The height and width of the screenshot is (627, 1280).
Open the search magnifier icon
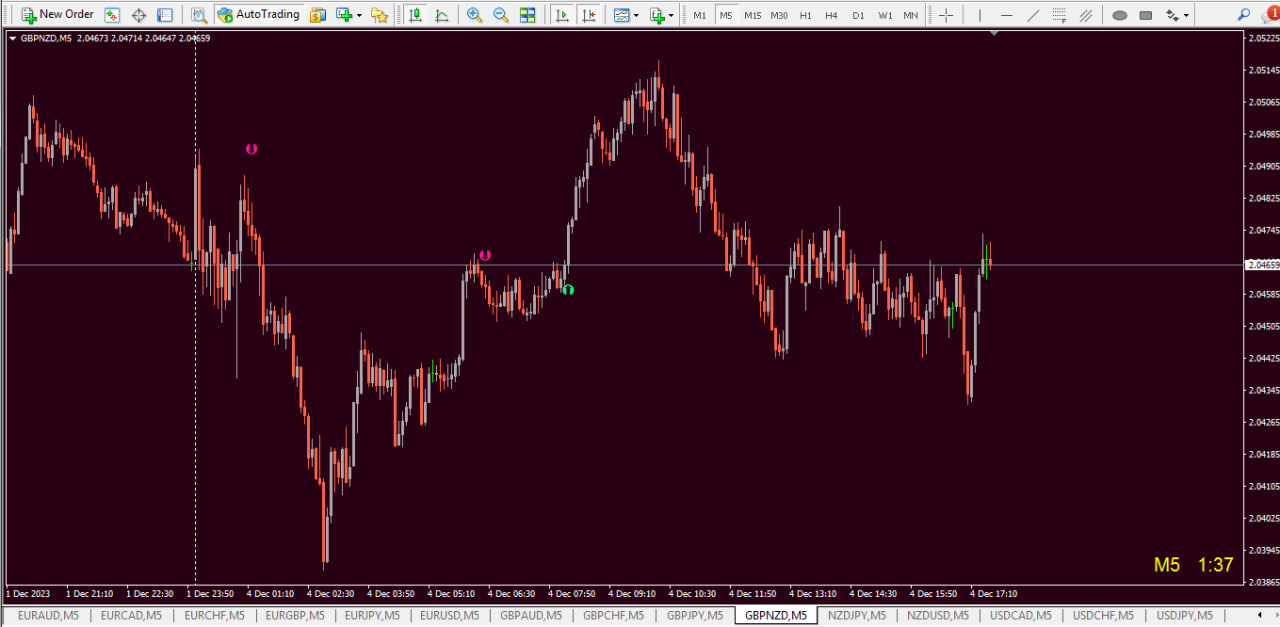coord(1243,15)
